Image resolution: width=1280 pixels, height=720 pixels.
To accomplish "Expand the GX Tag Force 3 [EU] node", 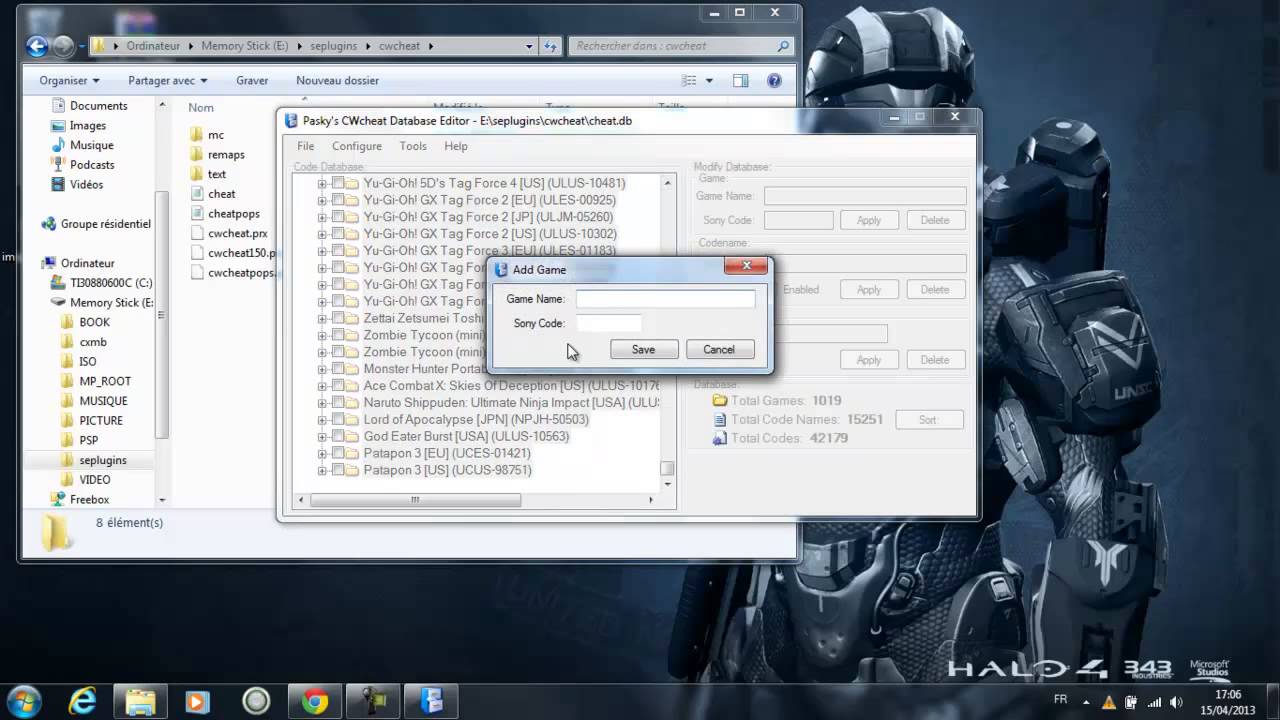I will (x=322, y=251).
